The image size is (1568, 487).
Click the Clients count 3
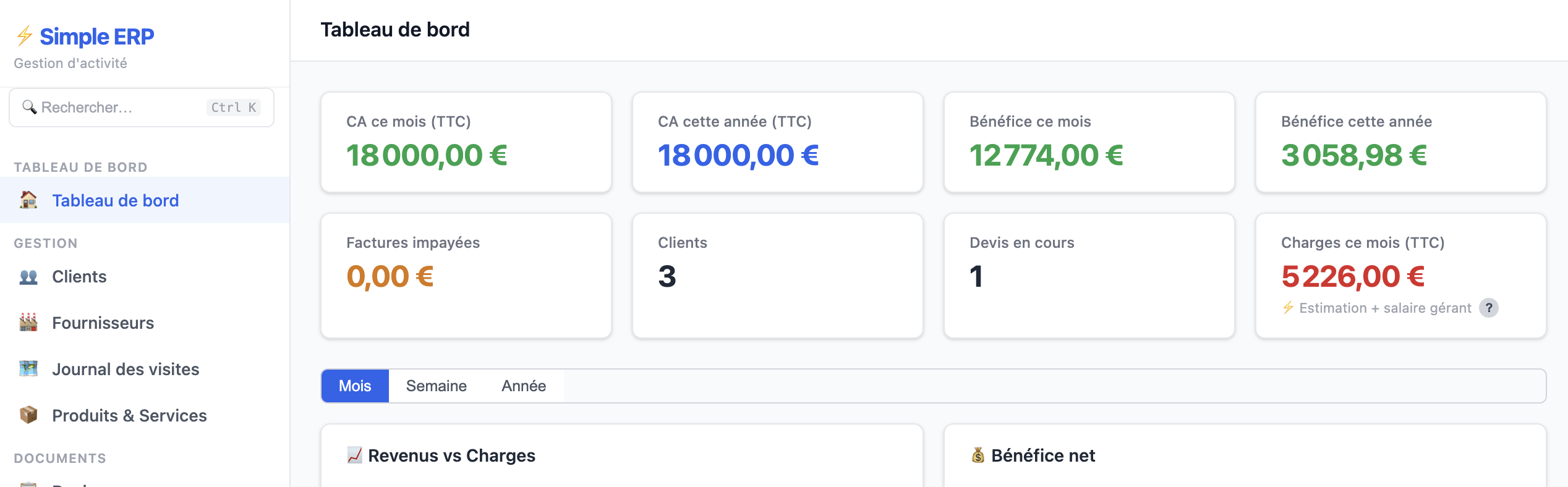[667, 276]
